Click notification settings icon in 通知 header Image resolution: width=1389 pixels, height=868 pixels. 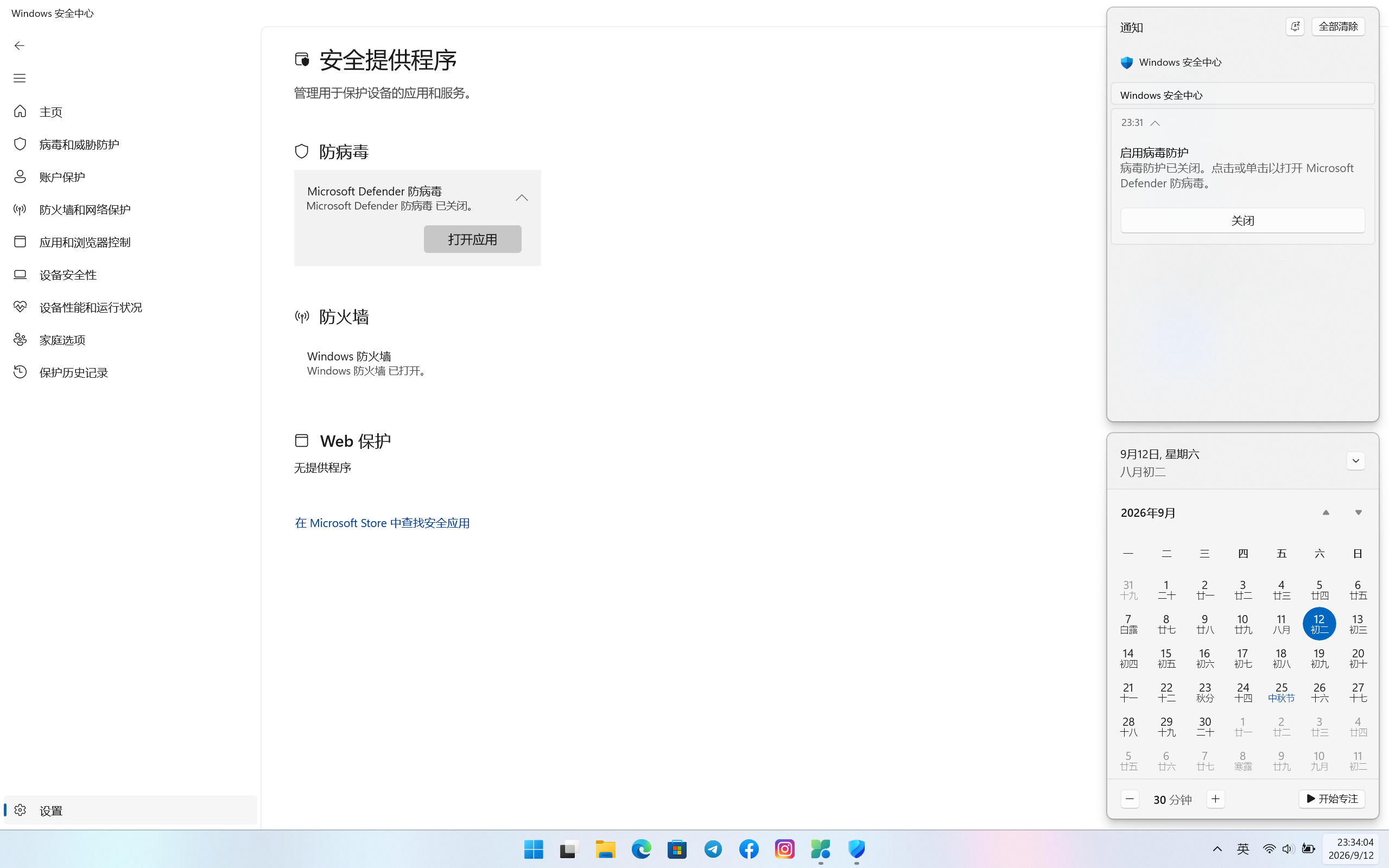pos(1295,27)
